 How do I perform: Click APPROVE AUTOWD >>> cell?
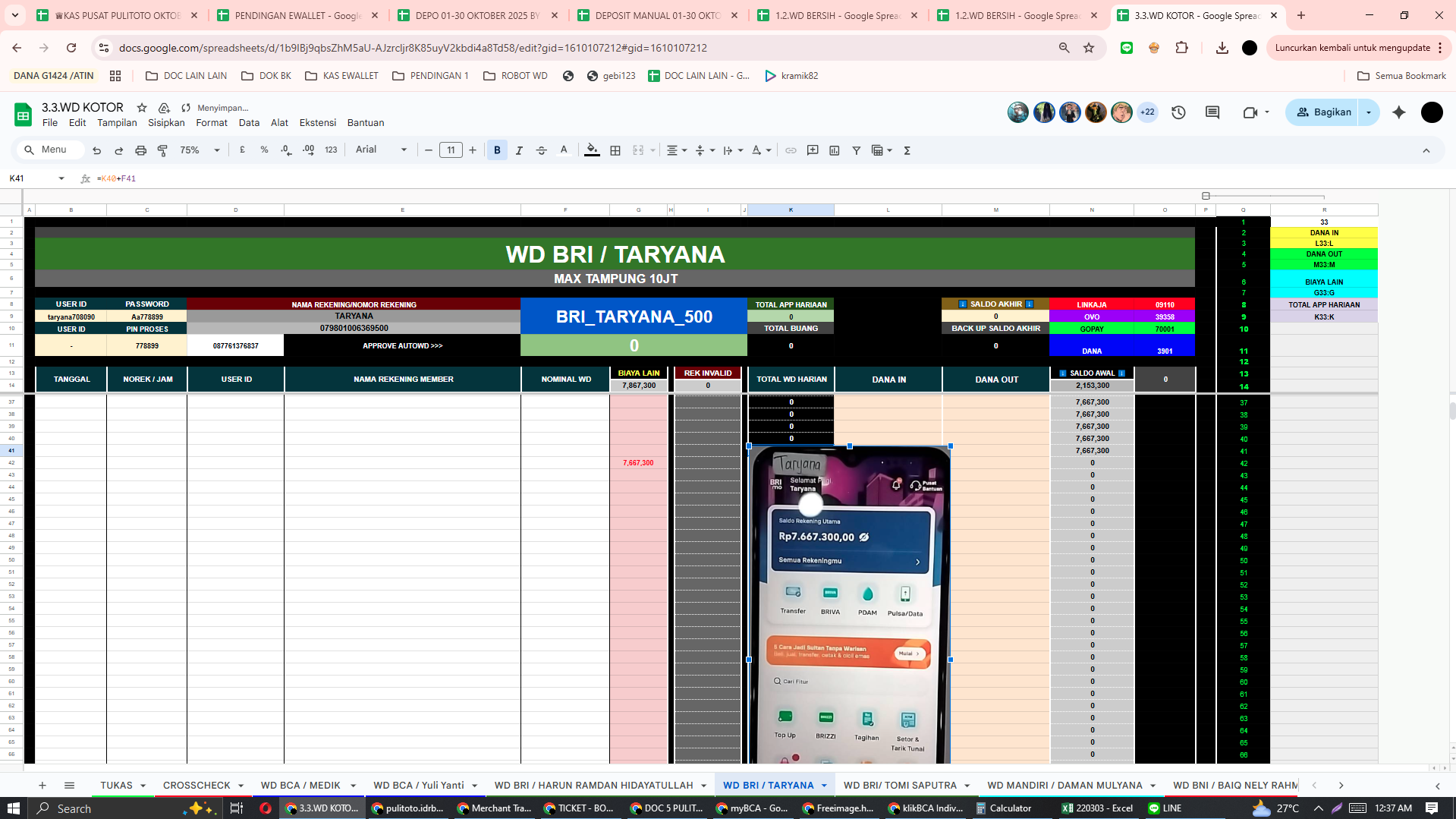click(402, 346)
